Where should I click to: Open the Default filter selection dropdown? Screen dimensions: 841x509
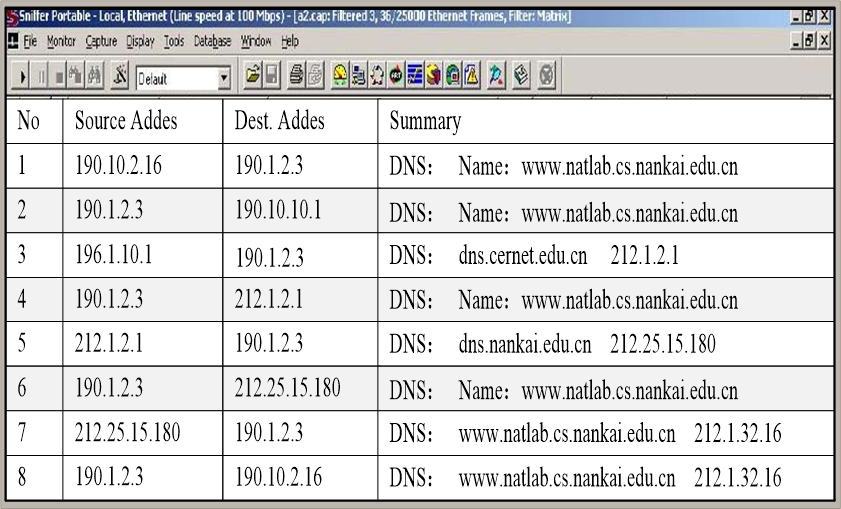point(224,79)
